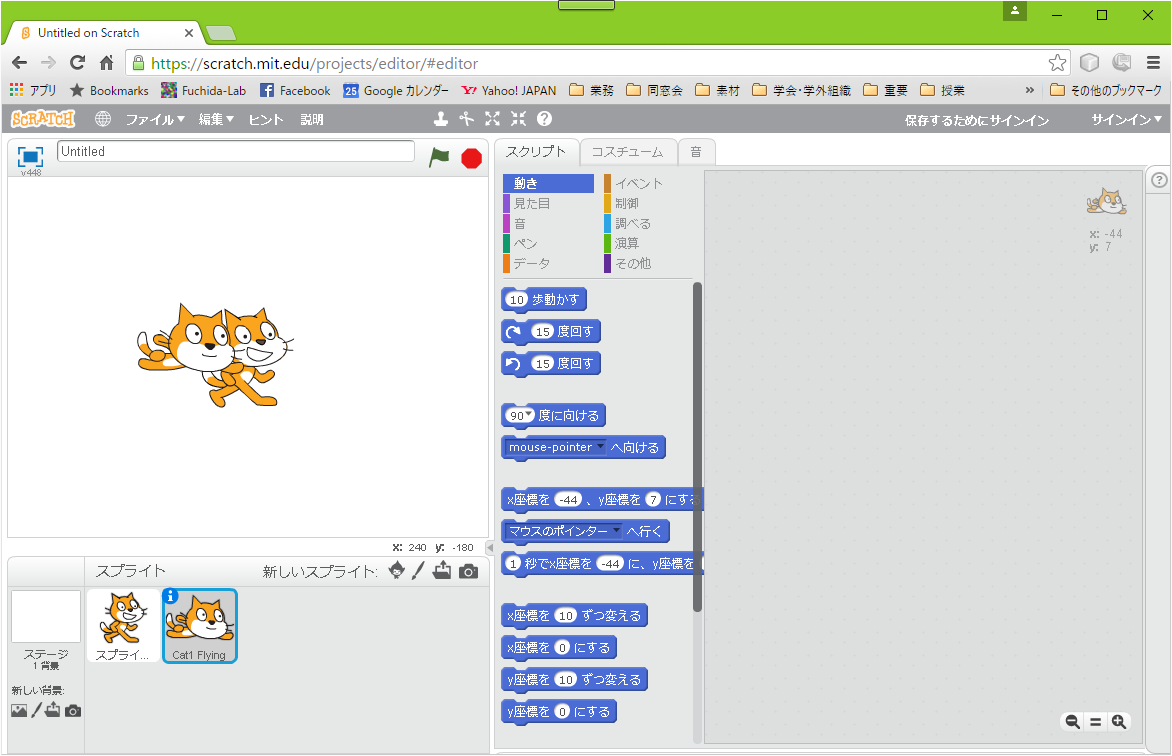1172x756 pixels.
Task: Click the サインイン button
Action: 1127,119
